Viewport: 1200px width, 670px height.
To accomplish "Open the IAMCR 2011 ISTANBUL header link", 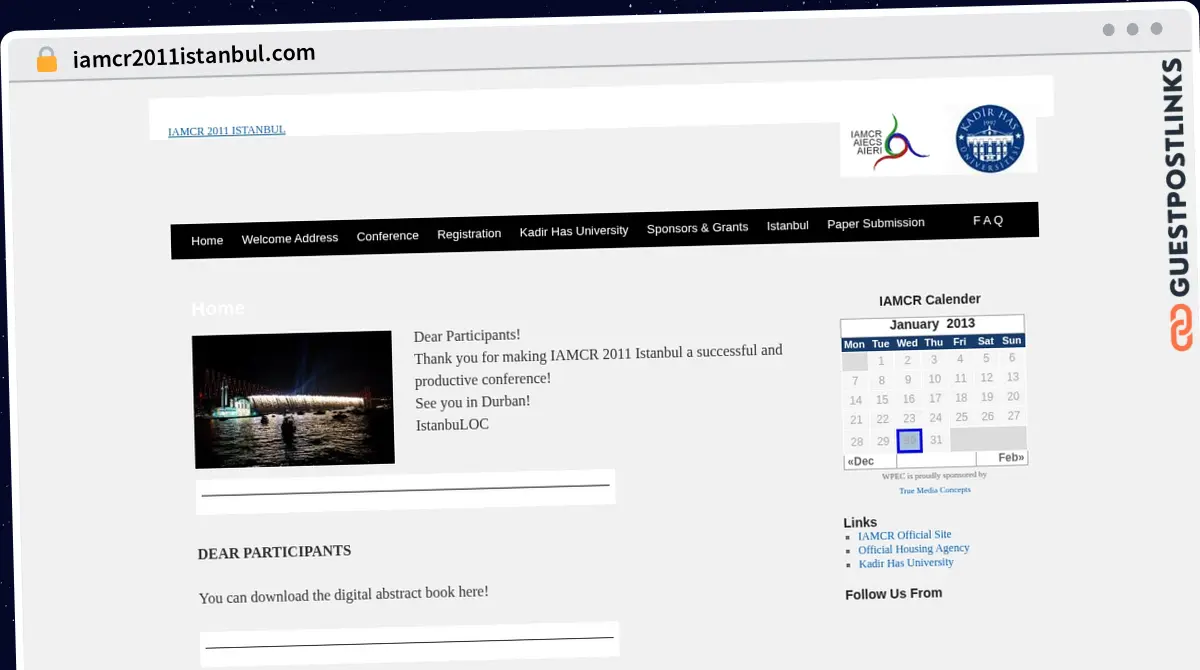I will (226, 130).
